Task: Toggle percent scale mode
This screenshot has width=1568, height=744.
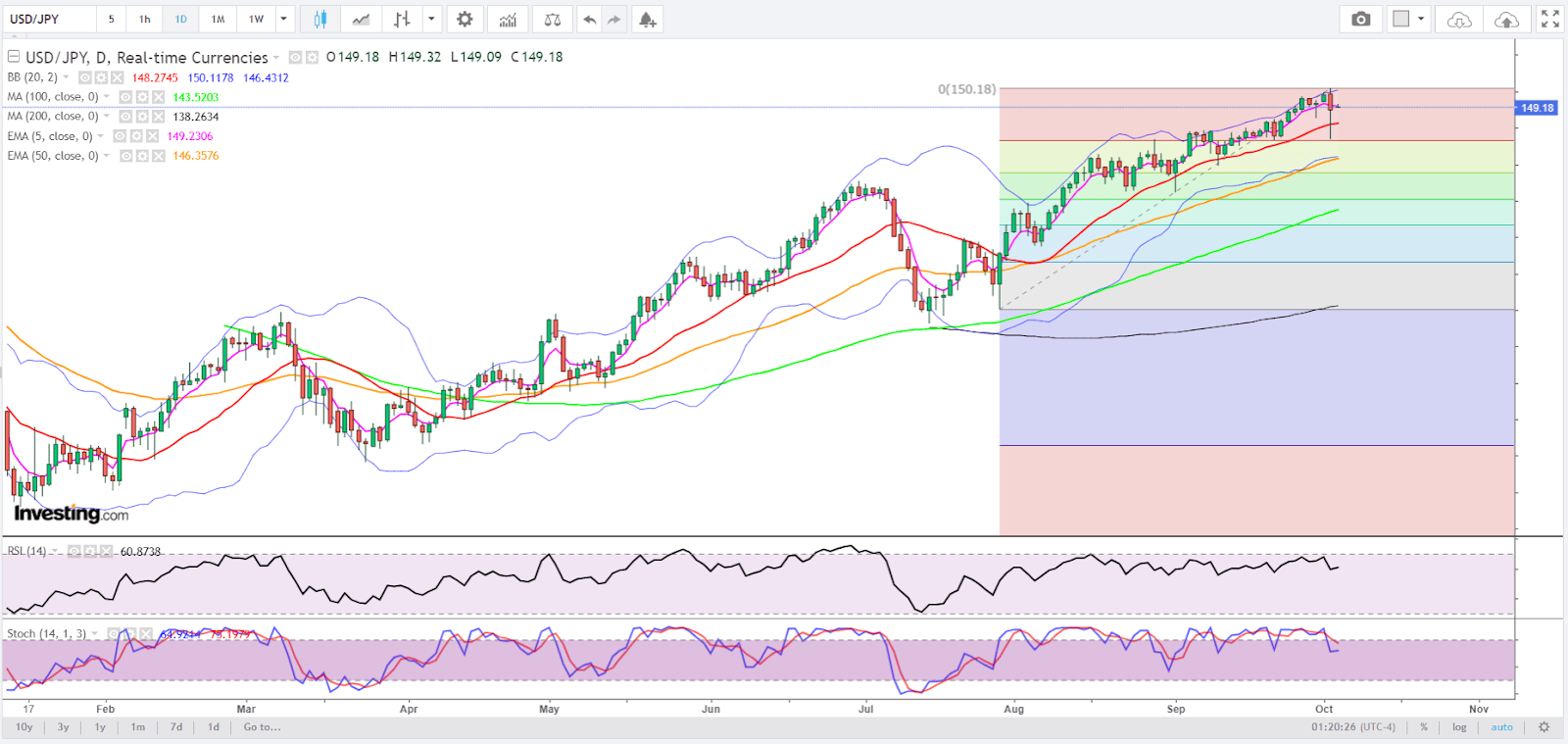Action: (1424, 727)
